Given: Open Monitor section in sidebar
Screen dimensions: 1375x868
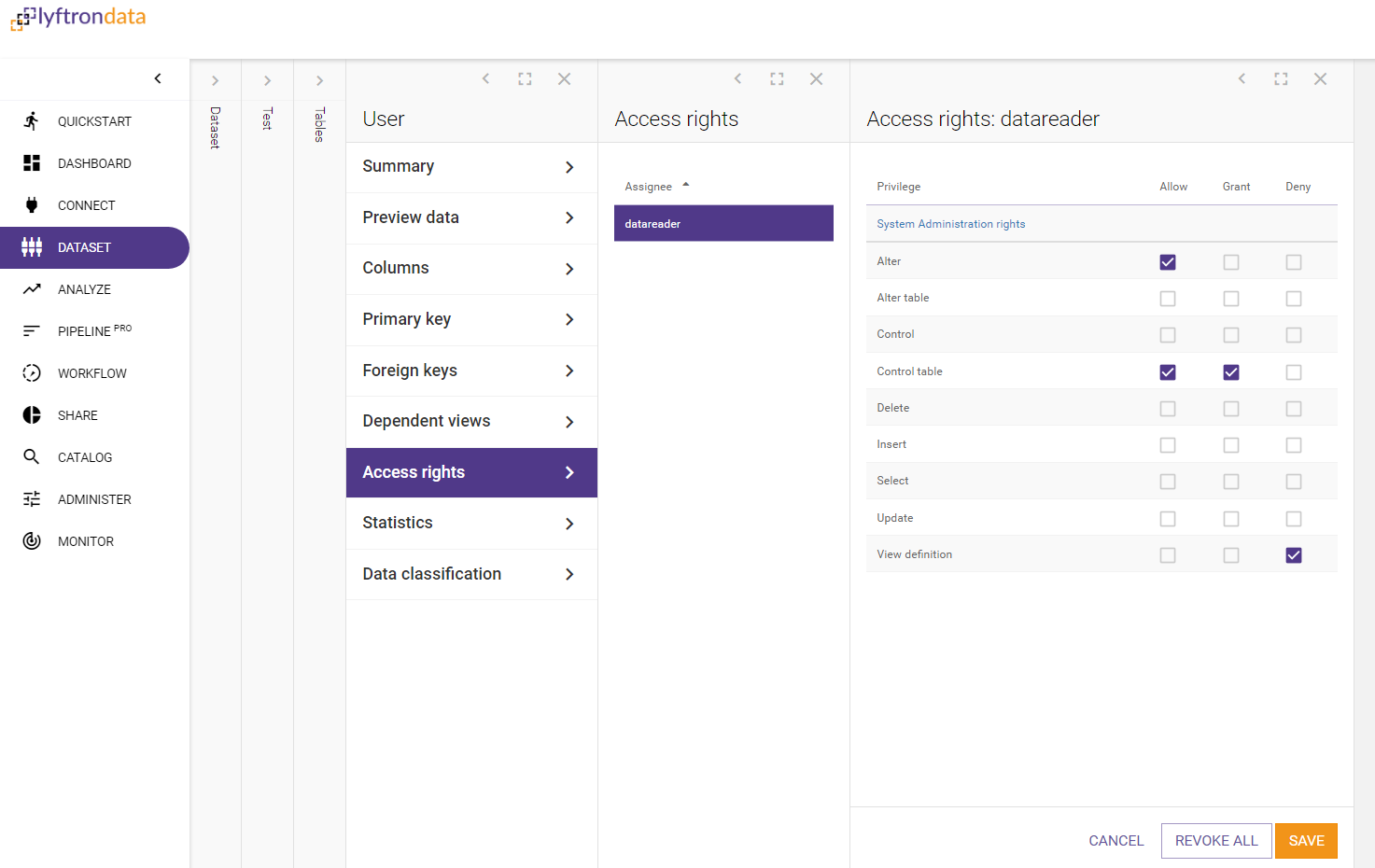Looking at the screenshot, I should point(94,541).
